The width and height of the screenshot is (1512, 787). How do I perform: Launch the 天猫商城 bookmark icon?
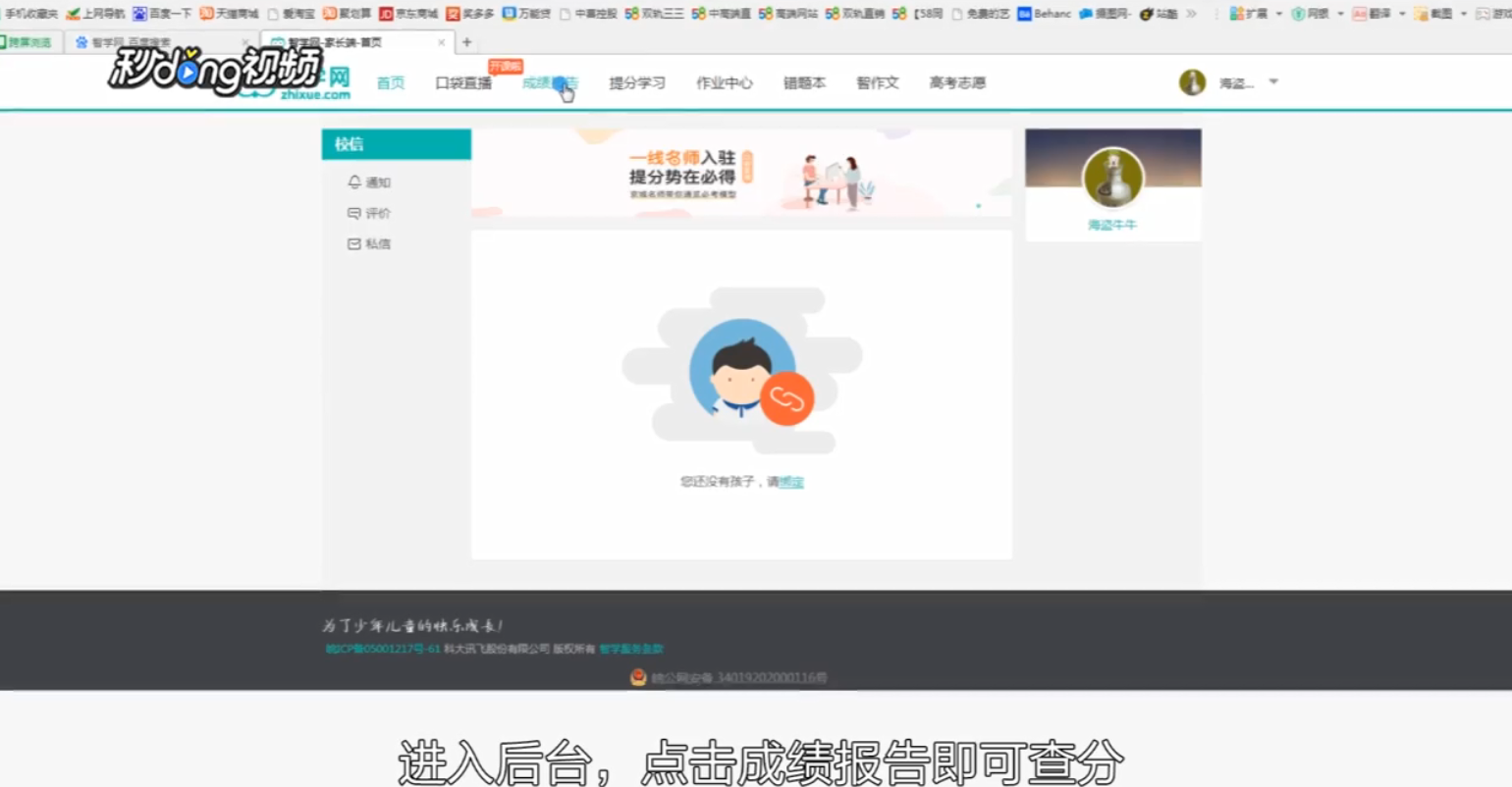coord(208,14)
